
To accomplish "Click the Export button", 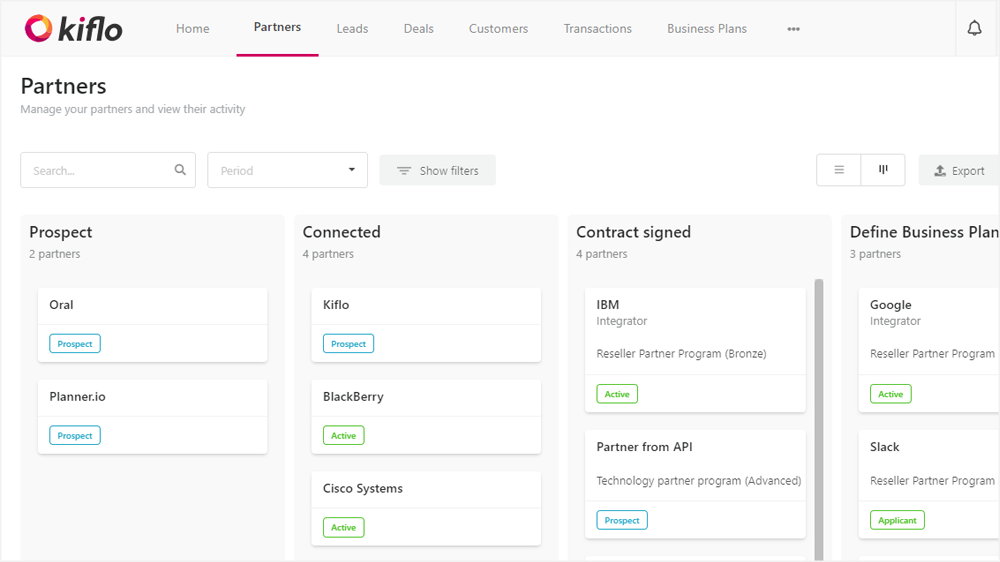I will point(959,170).
